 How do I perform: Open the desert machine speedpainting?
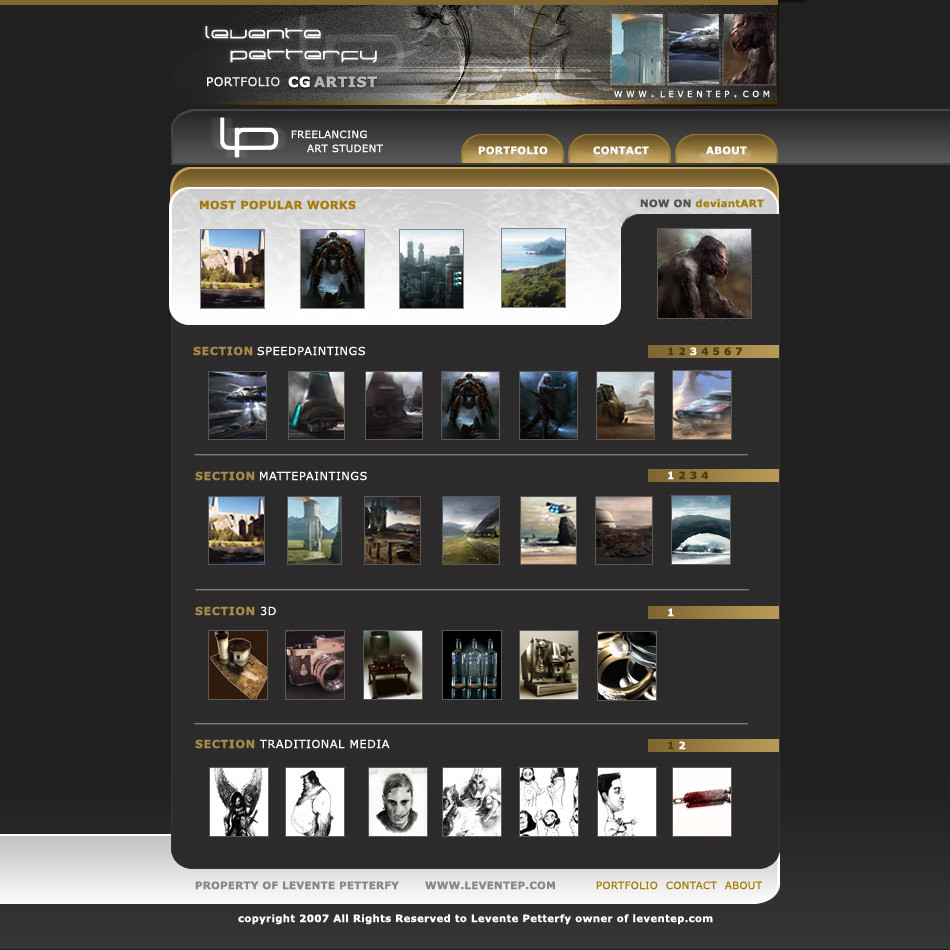(625, 405)
